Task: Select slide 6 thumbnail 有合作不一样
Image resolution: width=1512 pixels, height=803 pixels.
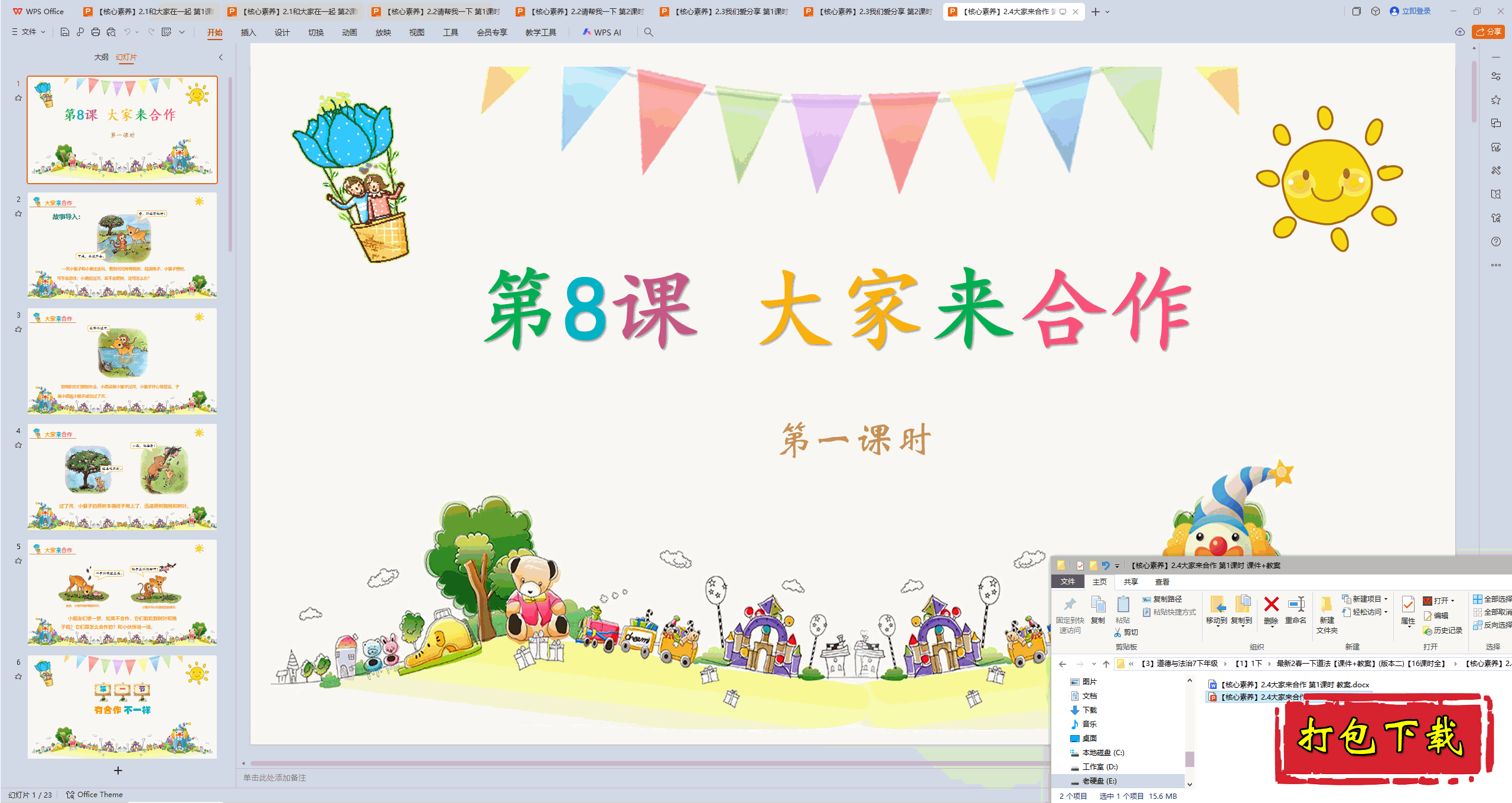Action: (x=122, y=707)
